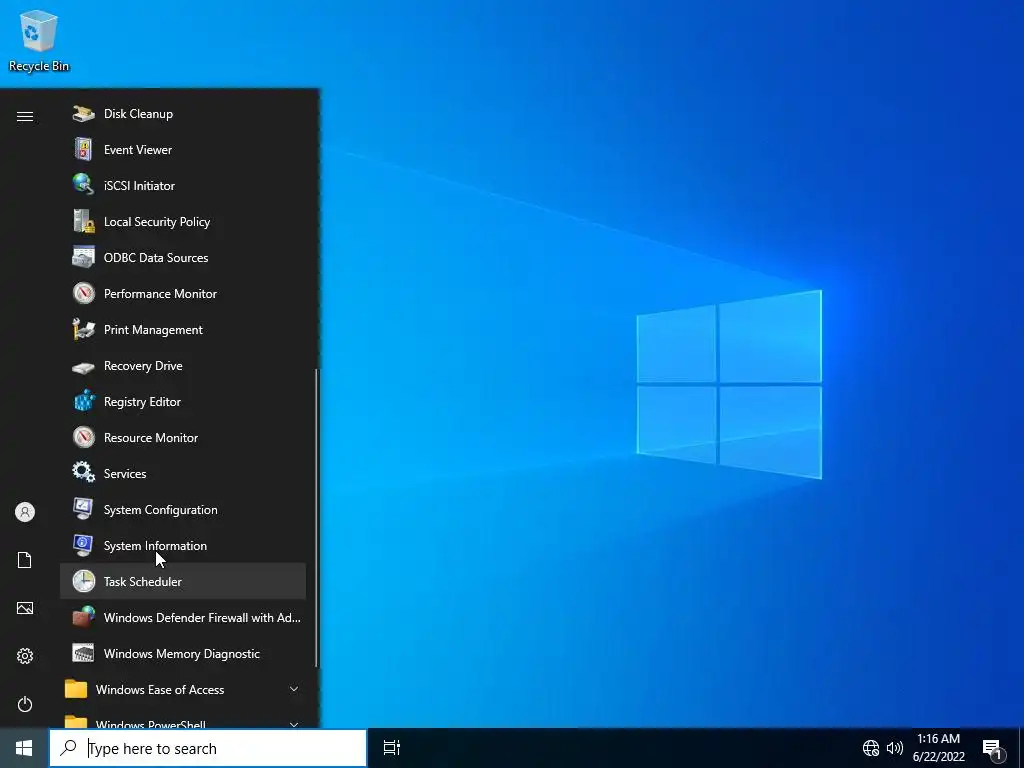The image size is (1024, 768).
Task: Open Performance Monitor icon
Action: pos(84,293)
